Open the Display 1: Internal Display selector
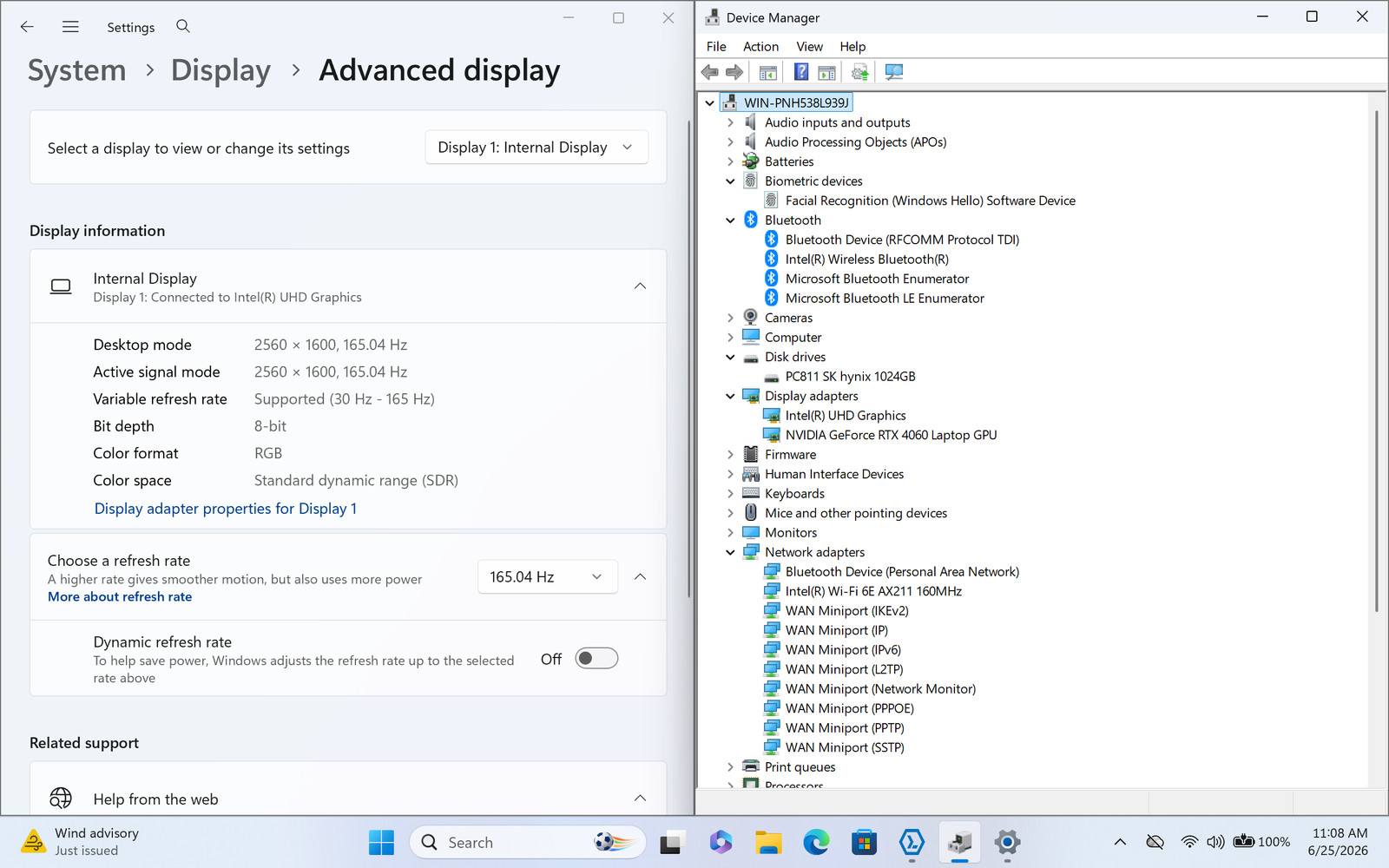The width and height of the screenshot is (1389, 868). pyautogui.click(x=537, y=148)
